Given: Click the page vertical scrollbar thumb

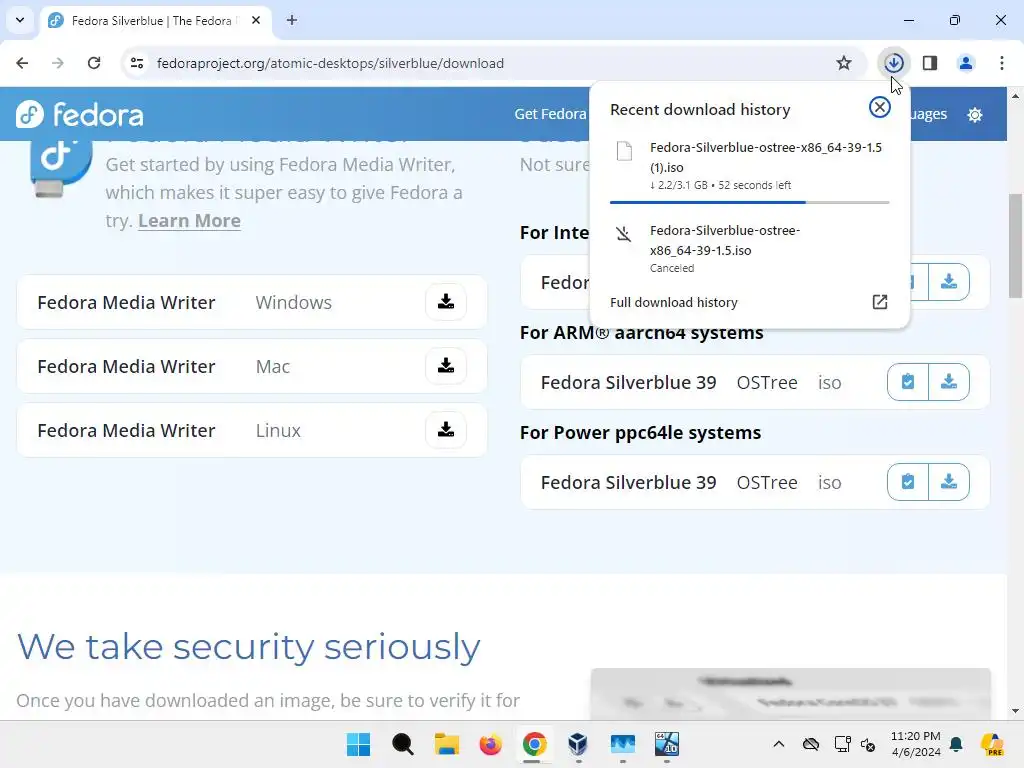Looking at the screenshot, I should (1015, 245).
